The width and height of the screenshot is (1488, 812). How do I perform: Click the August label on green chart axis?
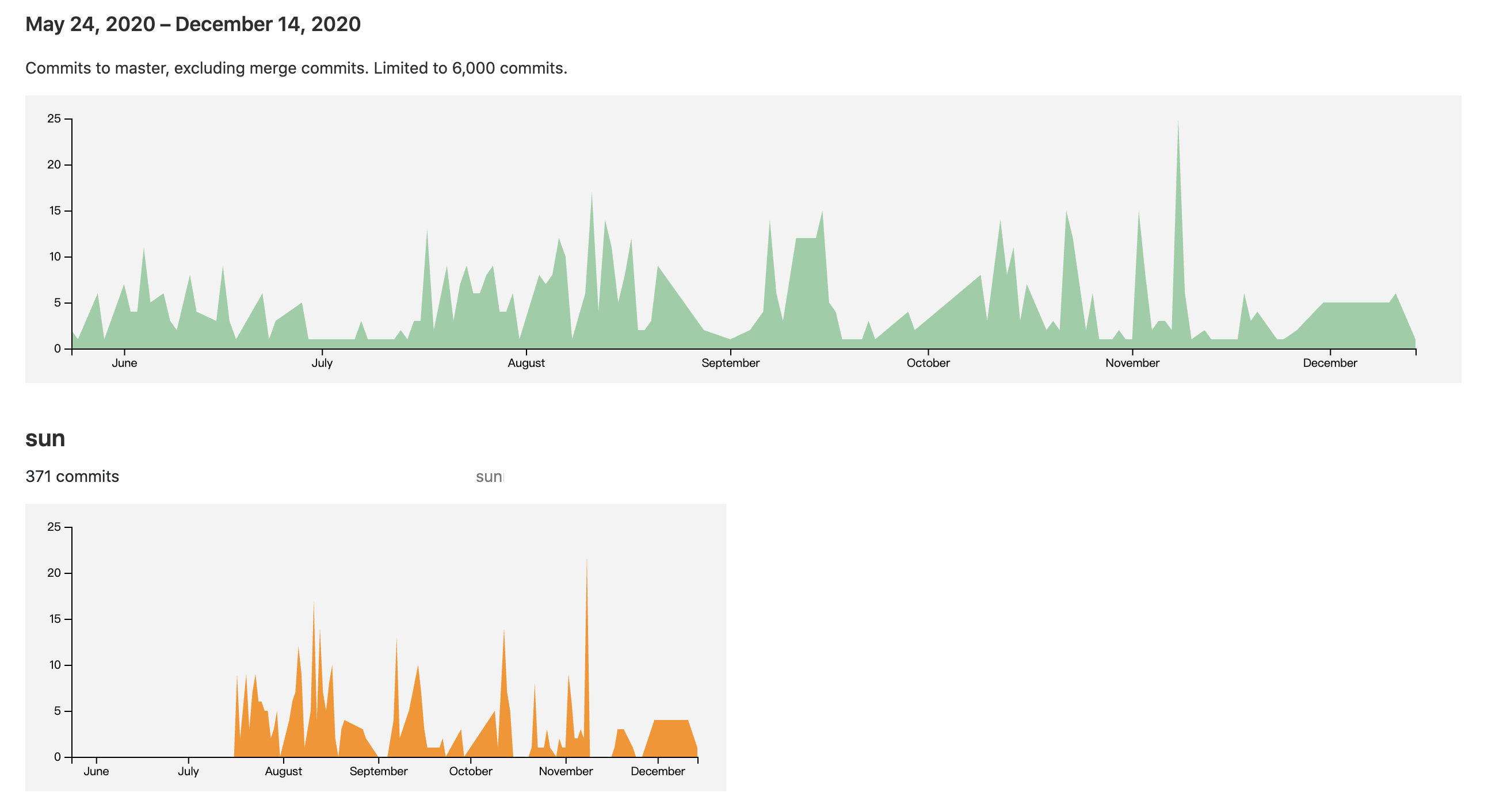pyautogui.click(x=526, y=363)
